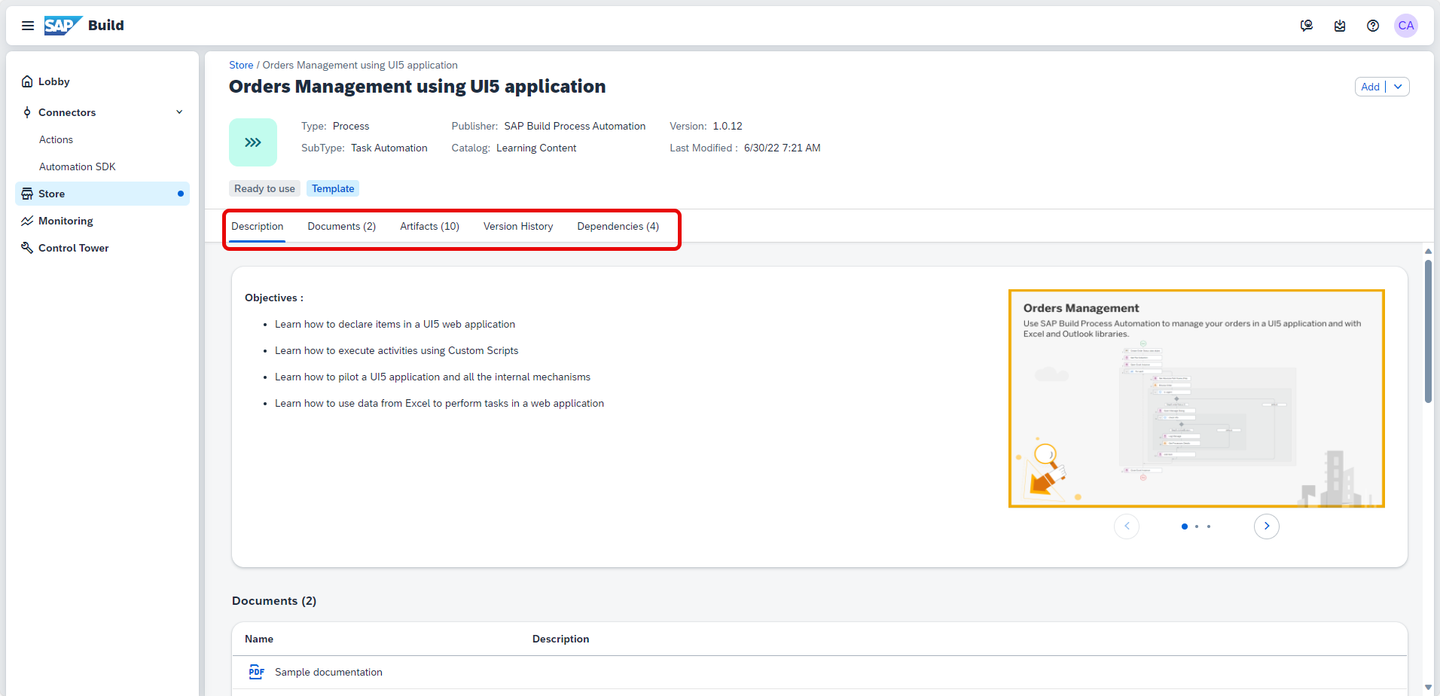This screenshot has width=1440, height=696.
Task: Click the Monitoring chart icon
Action: coord(27,221)
